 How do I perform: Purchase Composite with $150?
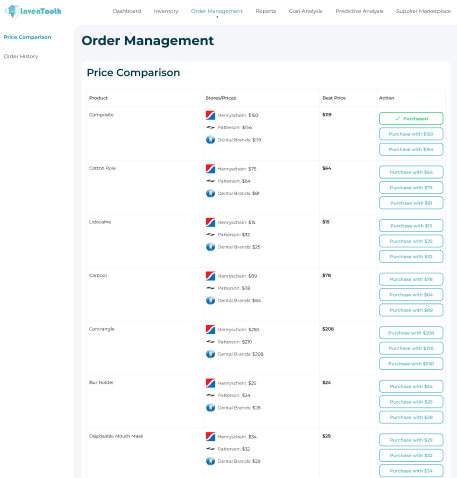pos(411,134)
